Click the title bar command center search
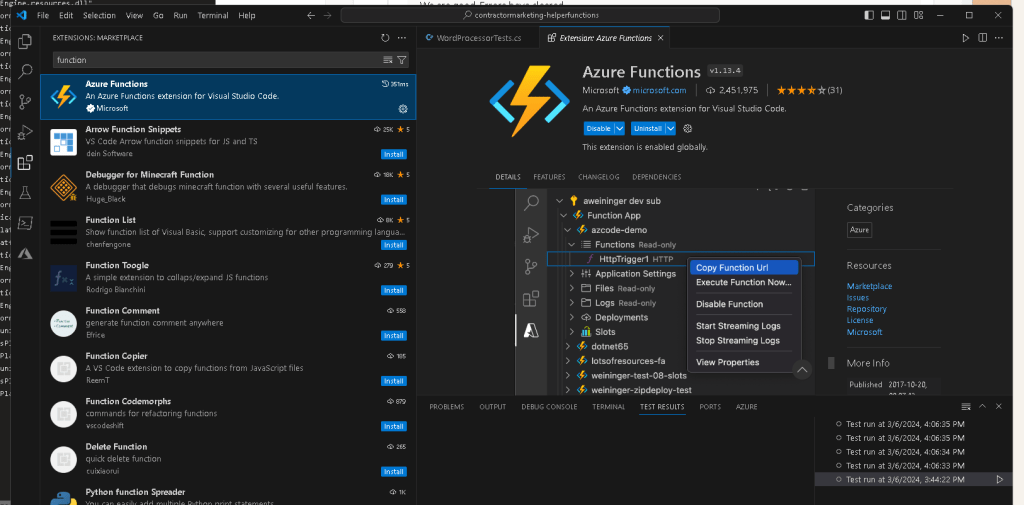The height and width of the screenshot is (505, 1024). [530, 15]
